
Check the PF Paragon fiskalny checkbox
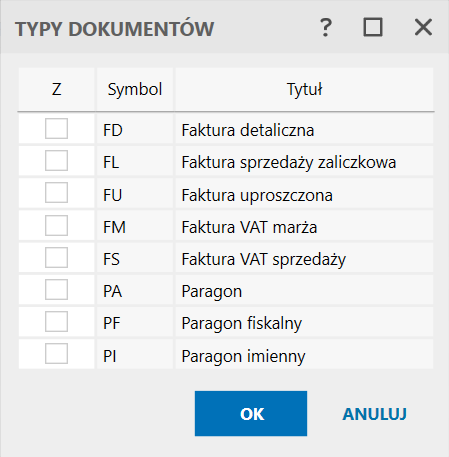pos(56,321)
